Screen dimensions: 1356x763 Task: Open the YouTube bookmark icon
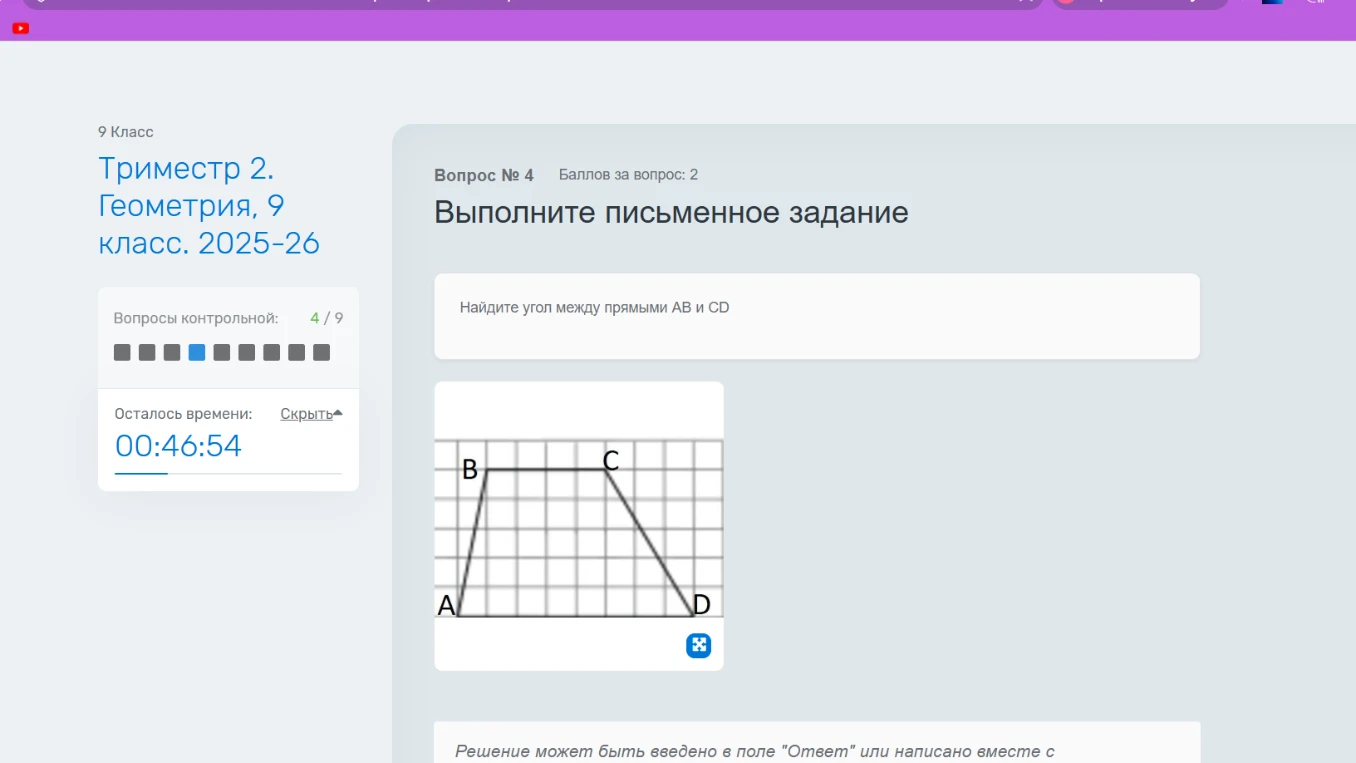[20, 28]
